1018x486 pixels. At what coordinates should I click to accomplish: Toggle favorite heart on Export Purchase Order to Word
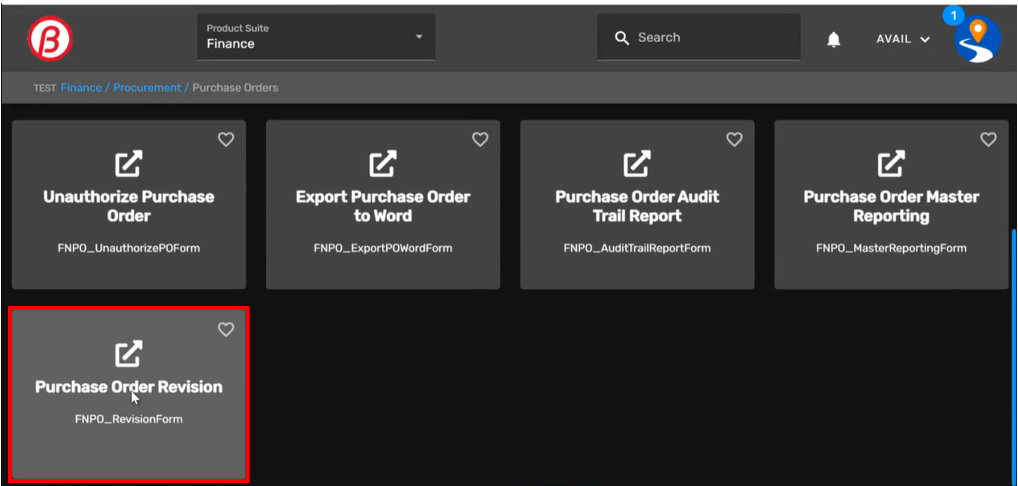[x=480, y=140]
